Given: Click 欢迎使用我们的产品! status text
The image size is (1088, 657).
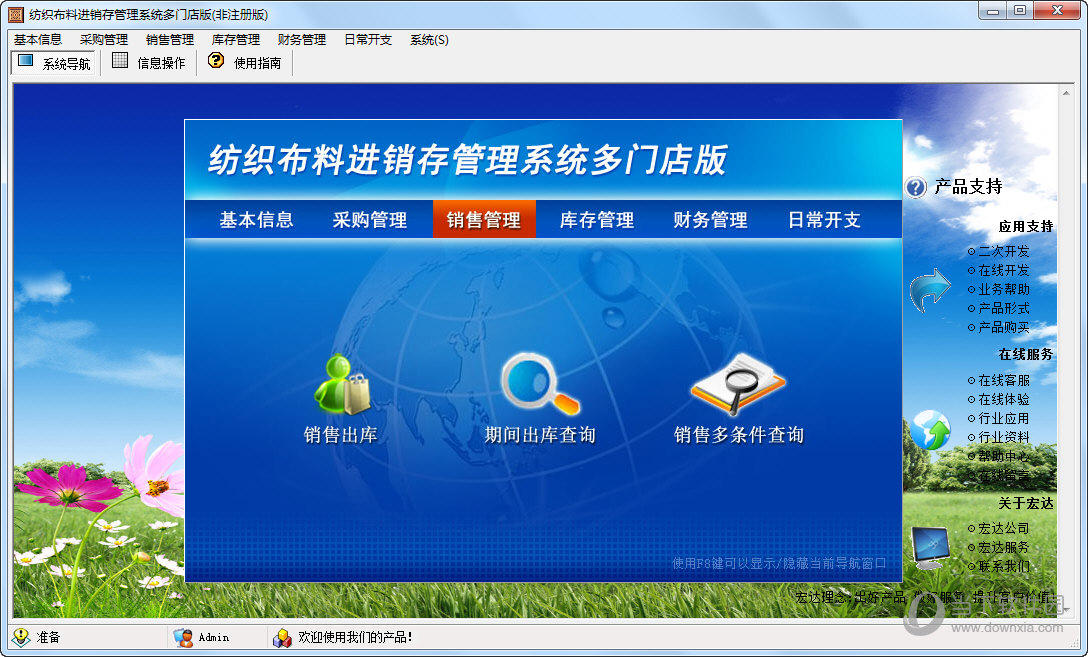Looking at the screenshot, I should 355,637.
